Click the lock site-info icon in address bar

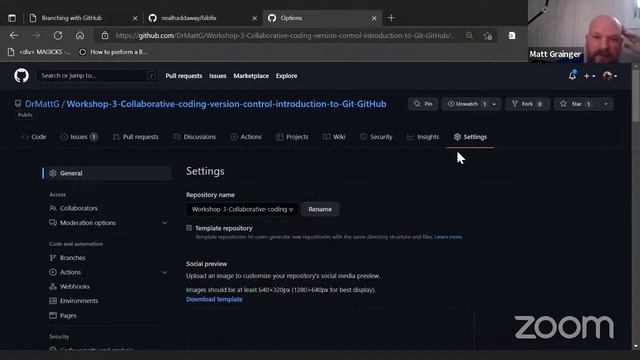click(105, 36)
